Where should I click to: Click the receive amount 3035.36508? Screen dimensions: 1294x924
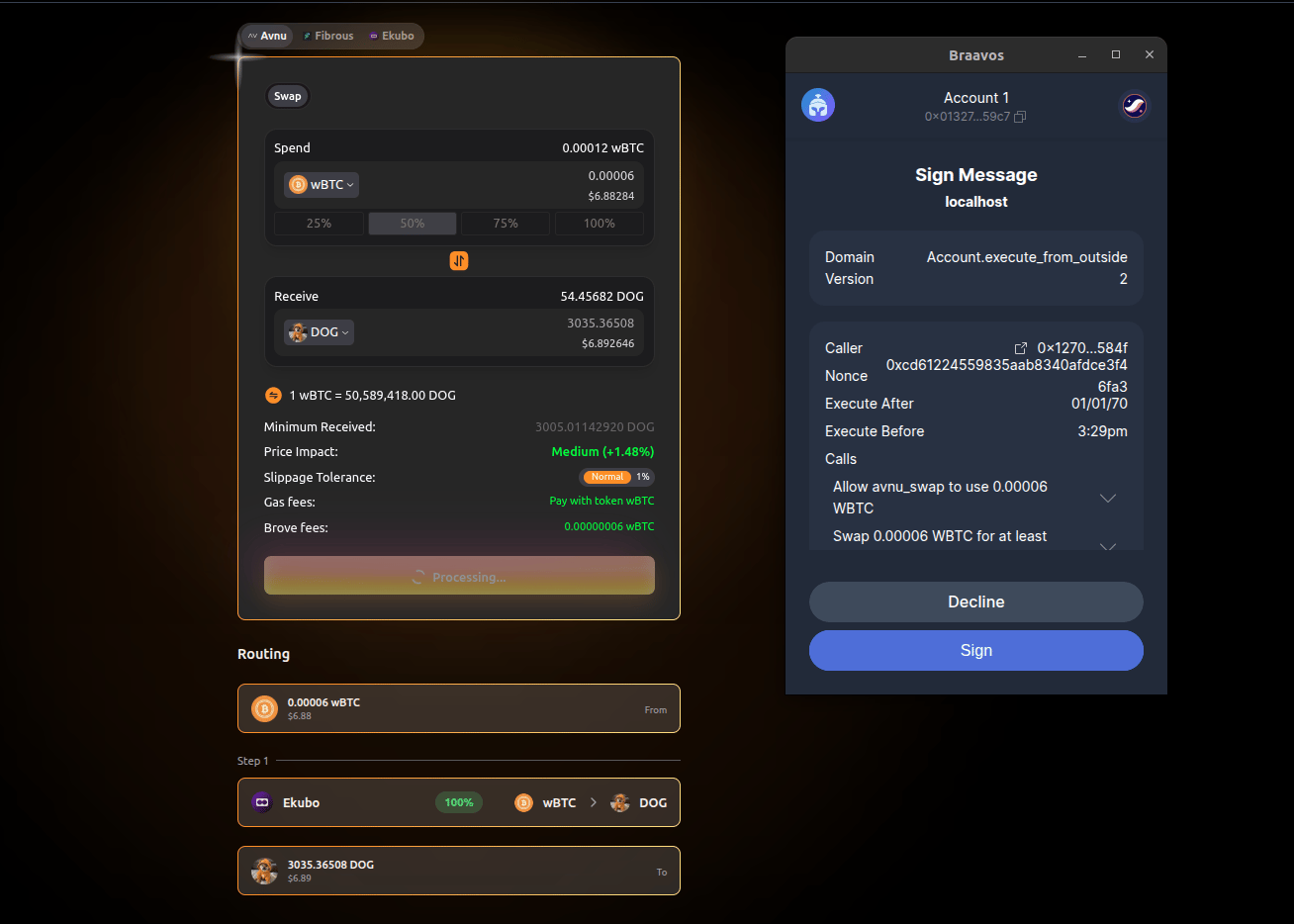601,323
